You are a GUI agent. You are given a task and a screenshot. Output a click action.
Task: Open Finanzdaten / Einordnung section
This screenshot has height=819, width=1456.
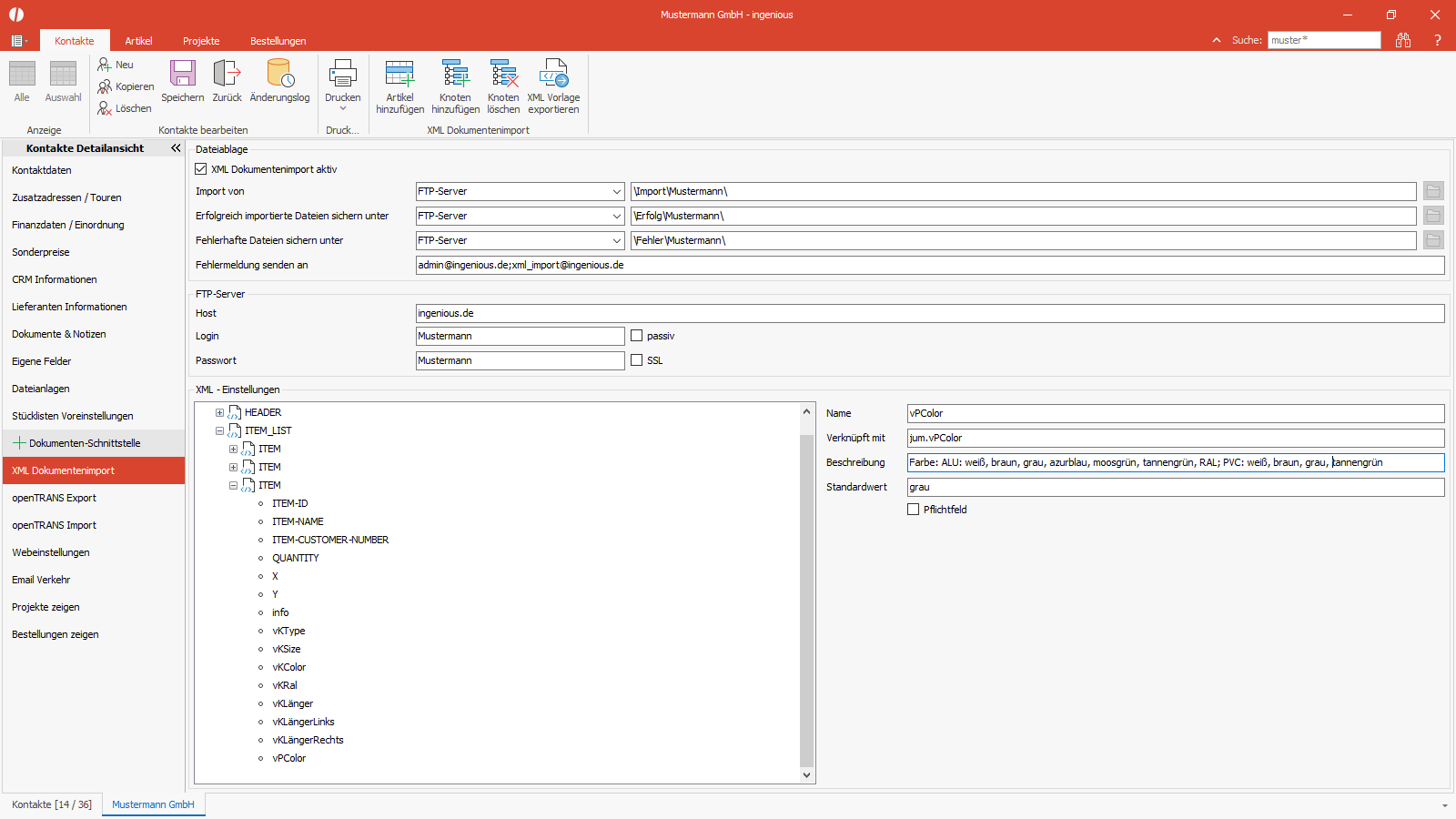[94, 225]
